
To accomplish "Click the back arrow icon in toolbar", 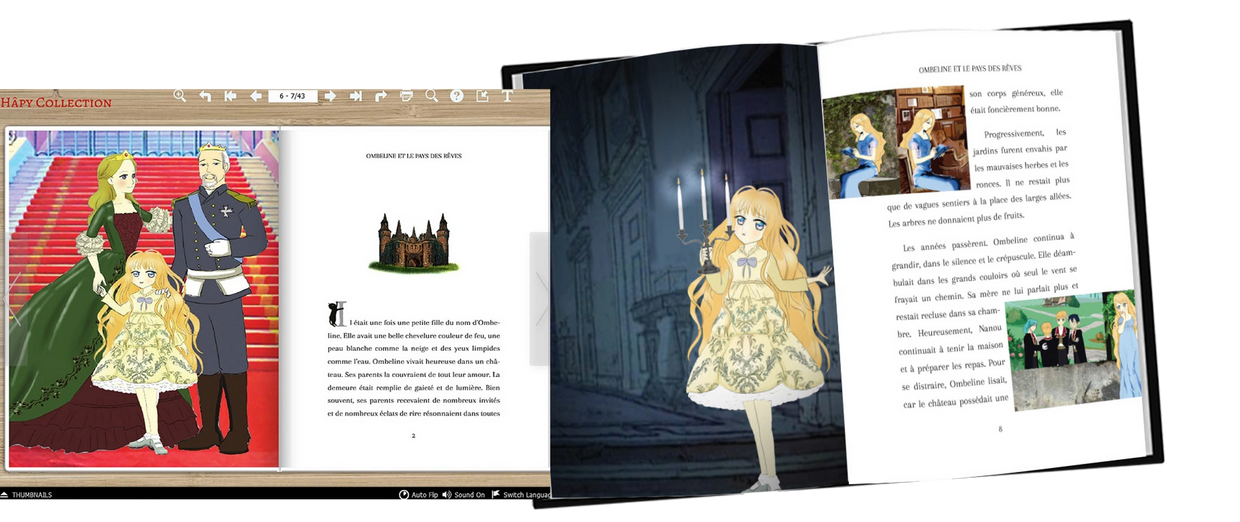I will (x=205, y=96).
